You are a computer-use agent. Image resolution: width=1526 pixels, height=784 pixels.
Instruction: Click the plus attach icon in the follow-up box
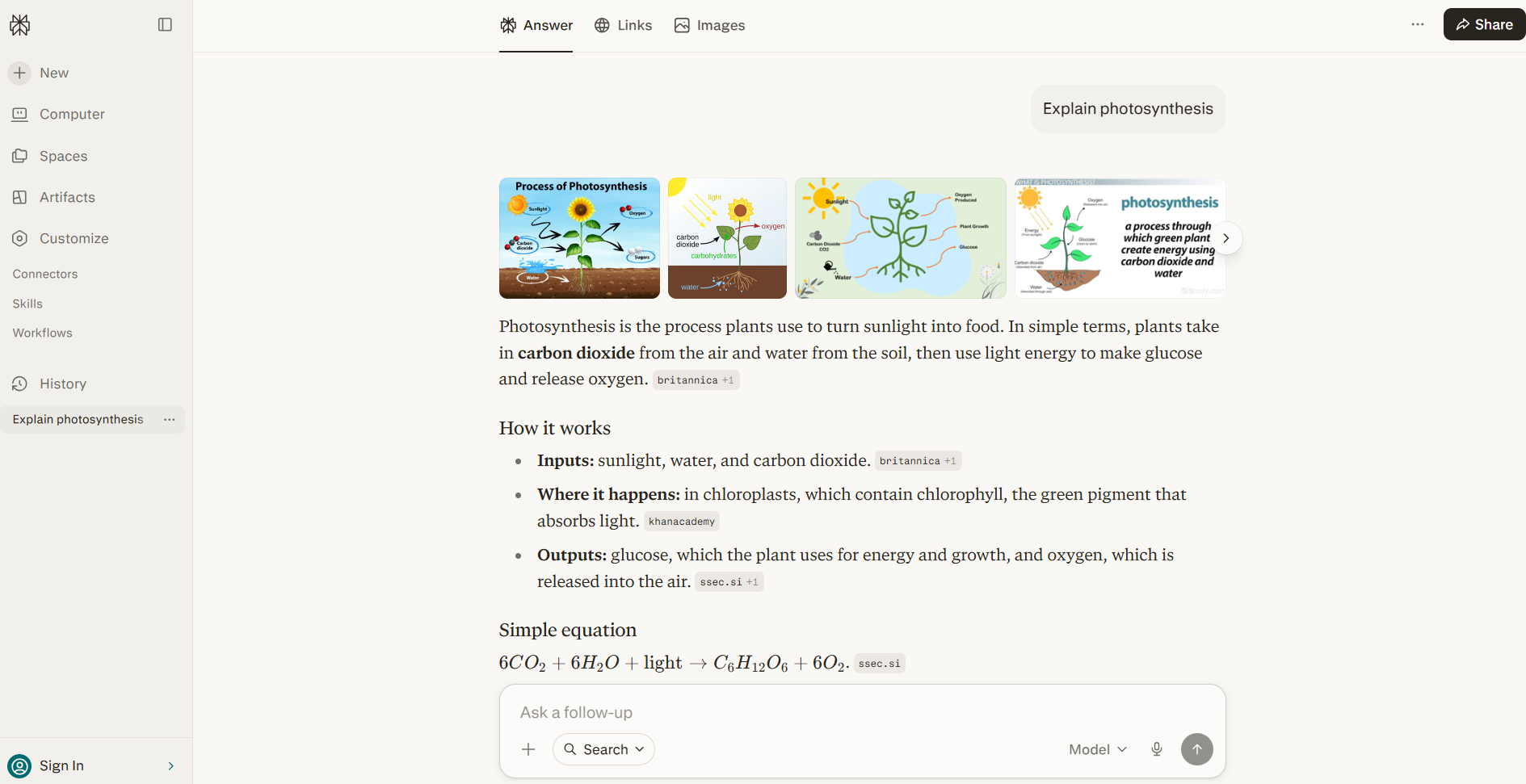[x=528, y=749]
